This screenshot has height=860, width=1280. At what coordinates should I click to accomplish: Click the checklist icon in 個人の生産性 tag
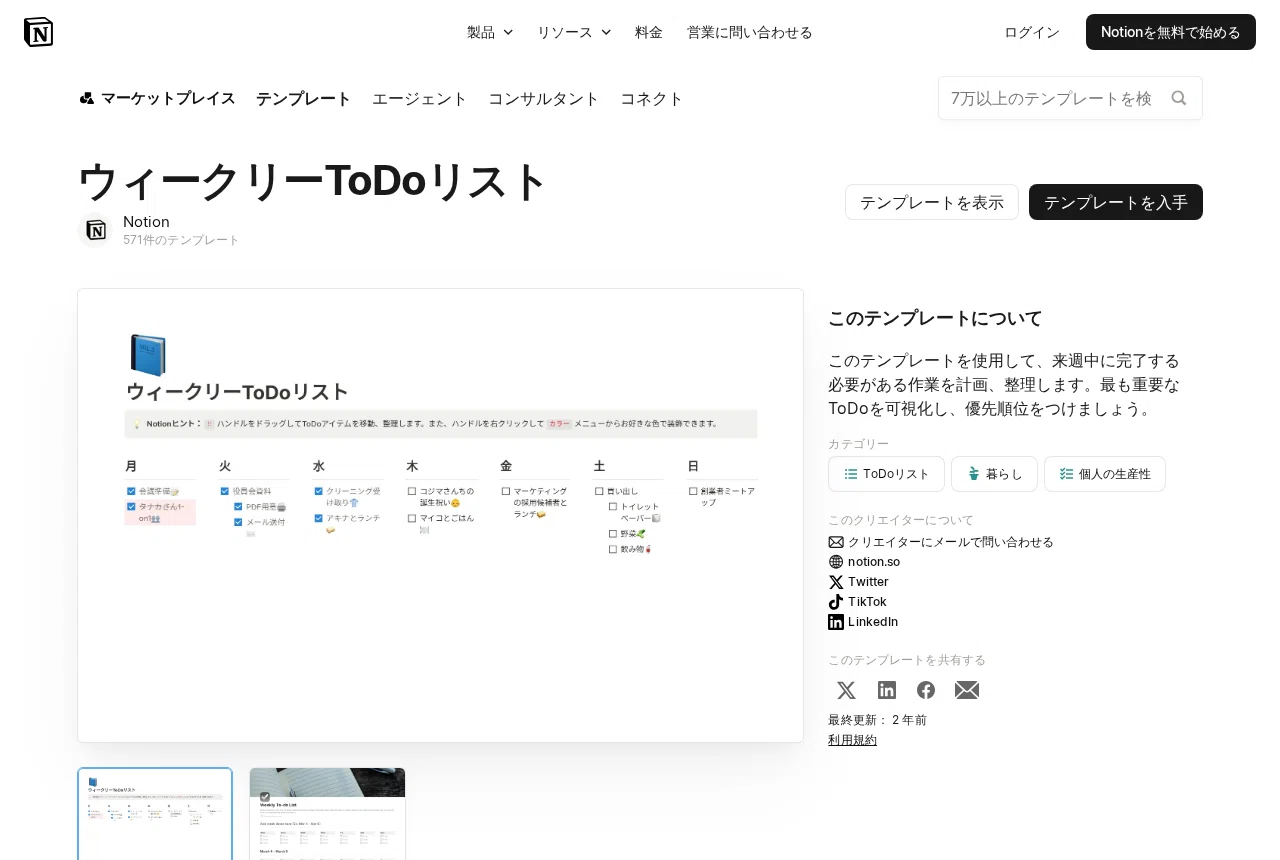[x=1067, y=474]
